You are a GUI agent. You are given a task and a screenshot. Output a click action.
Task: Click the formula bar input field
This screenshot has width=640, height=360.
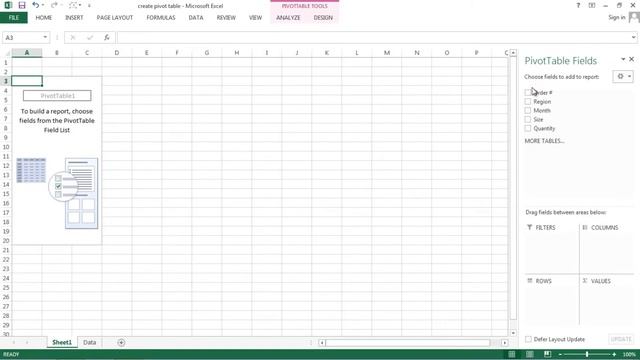(373, 38)
